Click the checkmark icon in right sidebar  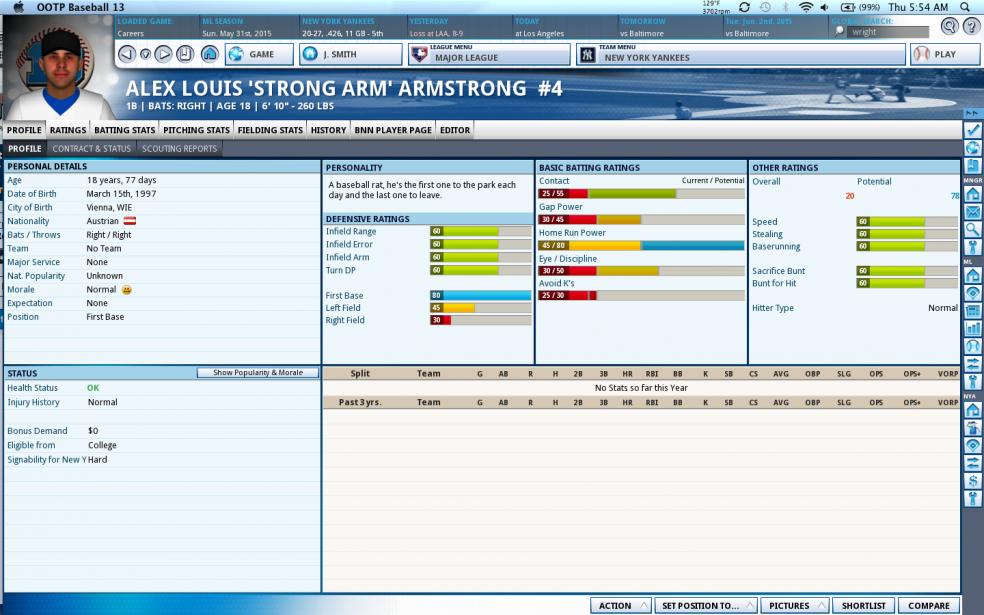[x=972, y=130]
